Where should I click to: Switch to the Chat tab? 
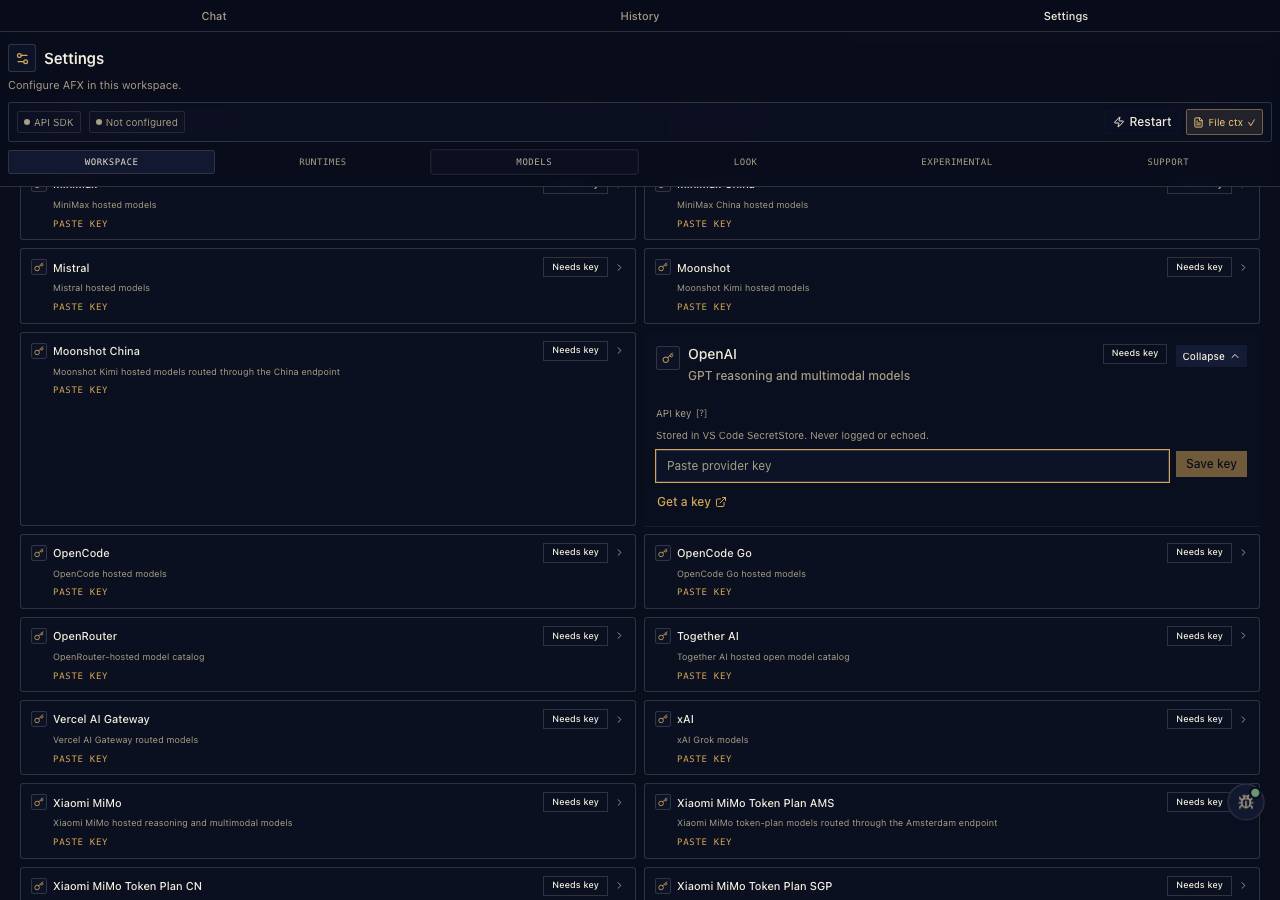tap(214, 16)
